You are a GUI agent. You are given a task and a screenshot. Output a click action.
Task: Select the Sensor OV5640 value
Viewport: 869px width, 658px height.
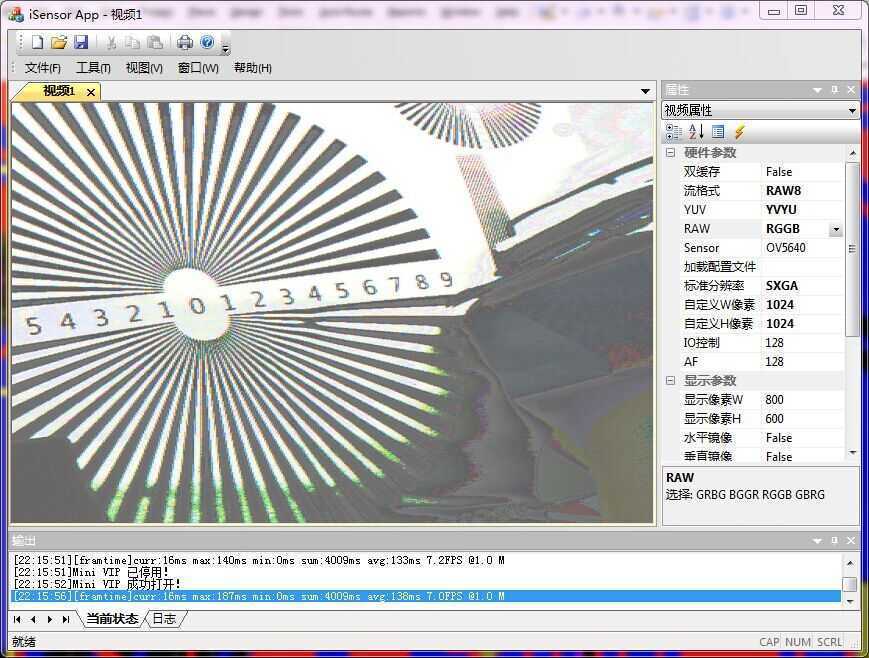pyautogui.click(x=803, y=248)
